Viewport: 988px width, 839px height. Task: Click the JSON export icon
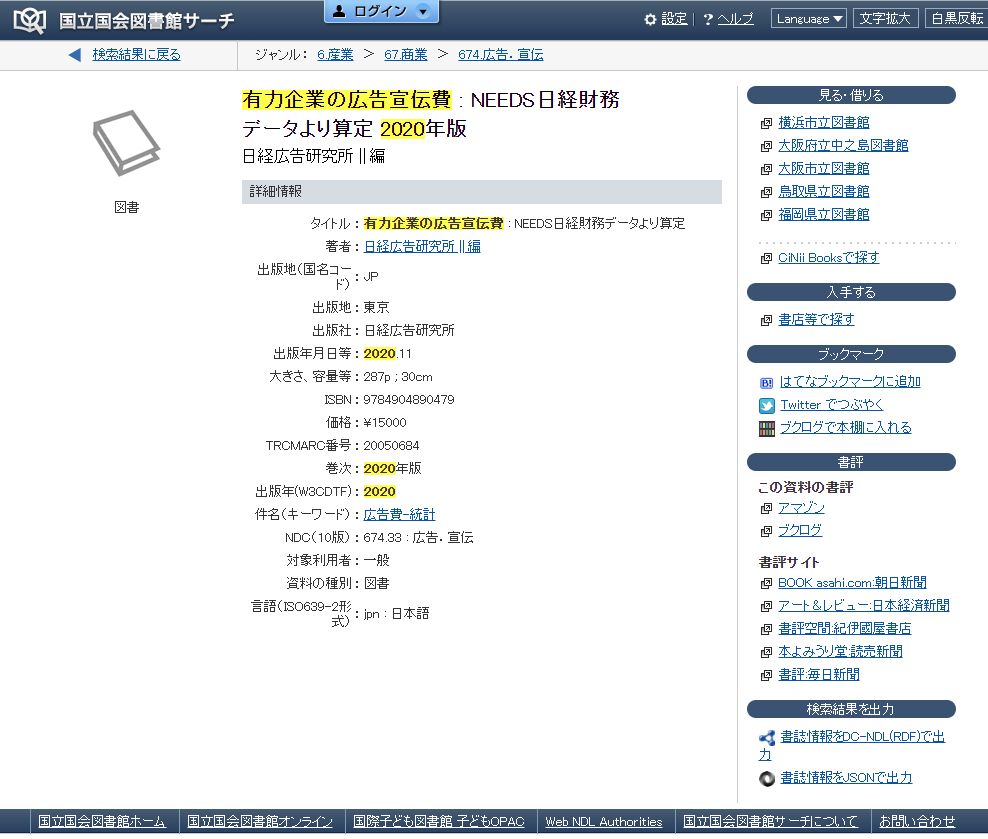click(x=767, y=779)
